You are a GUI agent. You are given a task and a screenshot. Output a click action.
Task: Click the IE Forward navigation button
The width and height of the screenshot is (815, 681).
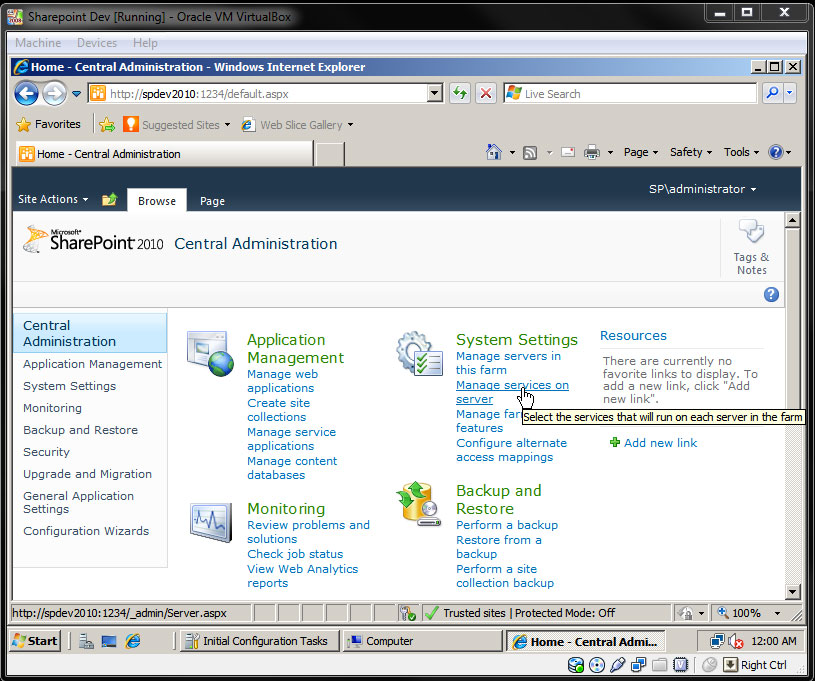click(x=54, y=94)
